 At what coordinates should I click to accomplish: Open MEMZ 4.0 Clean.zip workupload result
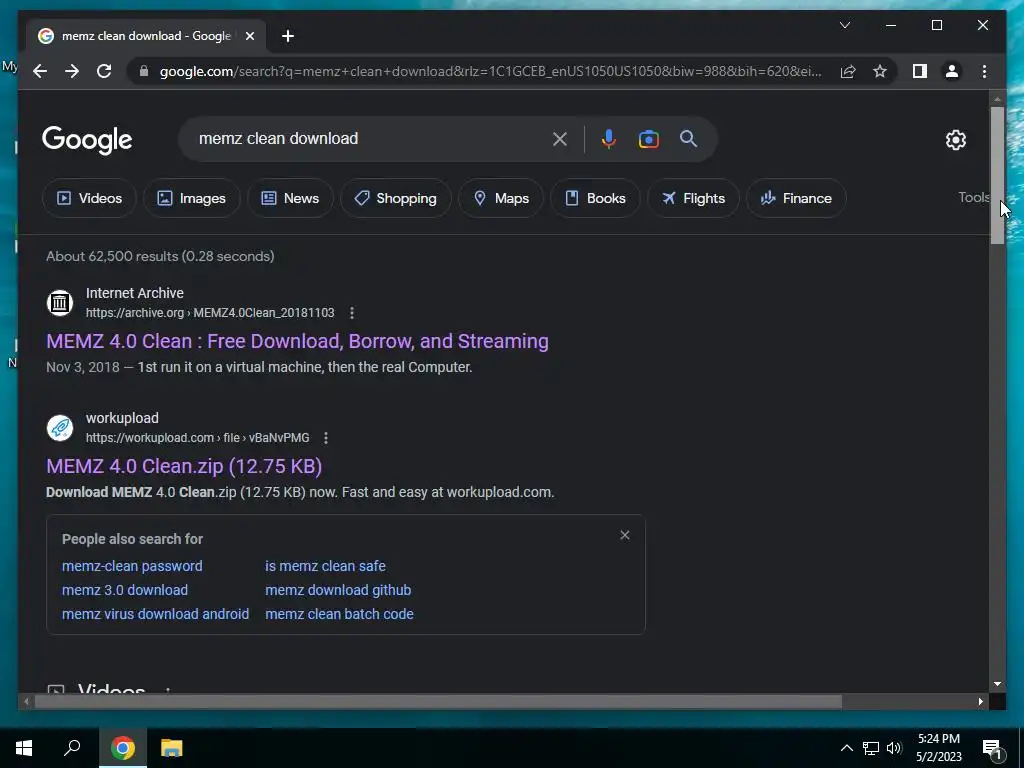184,466
